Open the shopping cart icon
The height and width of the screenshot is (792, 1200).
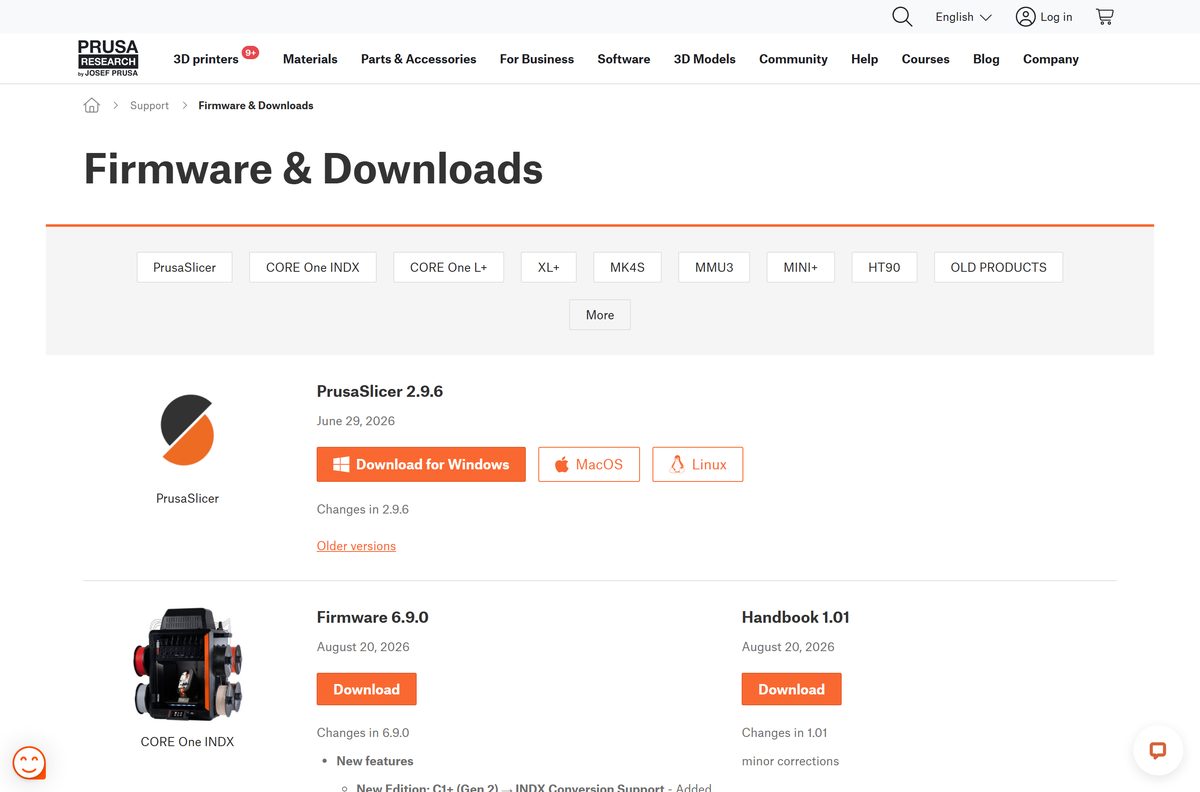(x=1105, y=17)
